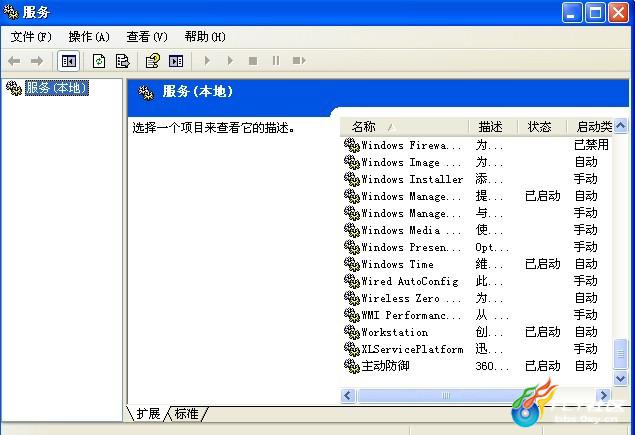Click the vertical scrollbar thumb

tap(620, 354)
